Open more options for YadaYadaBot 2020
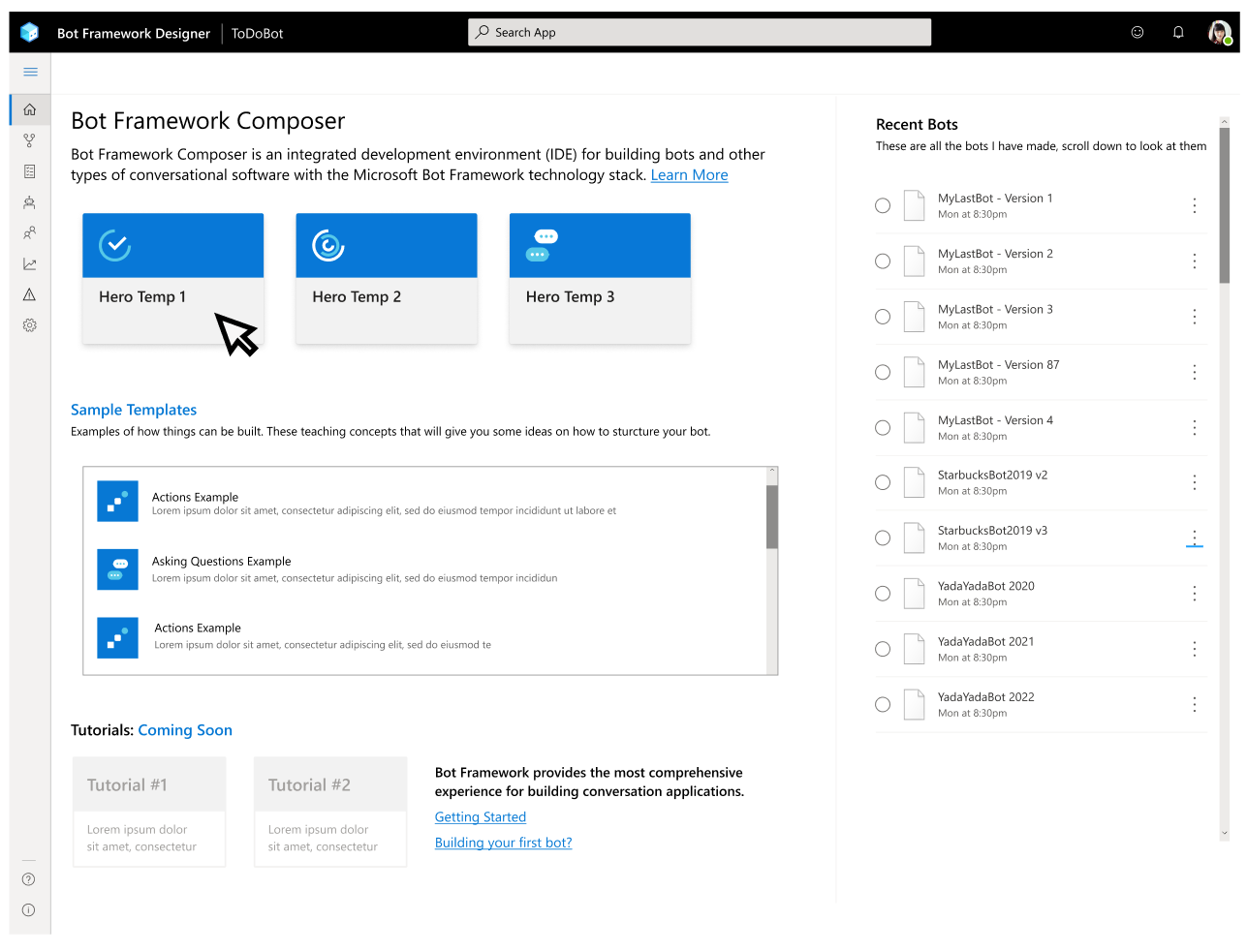 pos(1195,594)
